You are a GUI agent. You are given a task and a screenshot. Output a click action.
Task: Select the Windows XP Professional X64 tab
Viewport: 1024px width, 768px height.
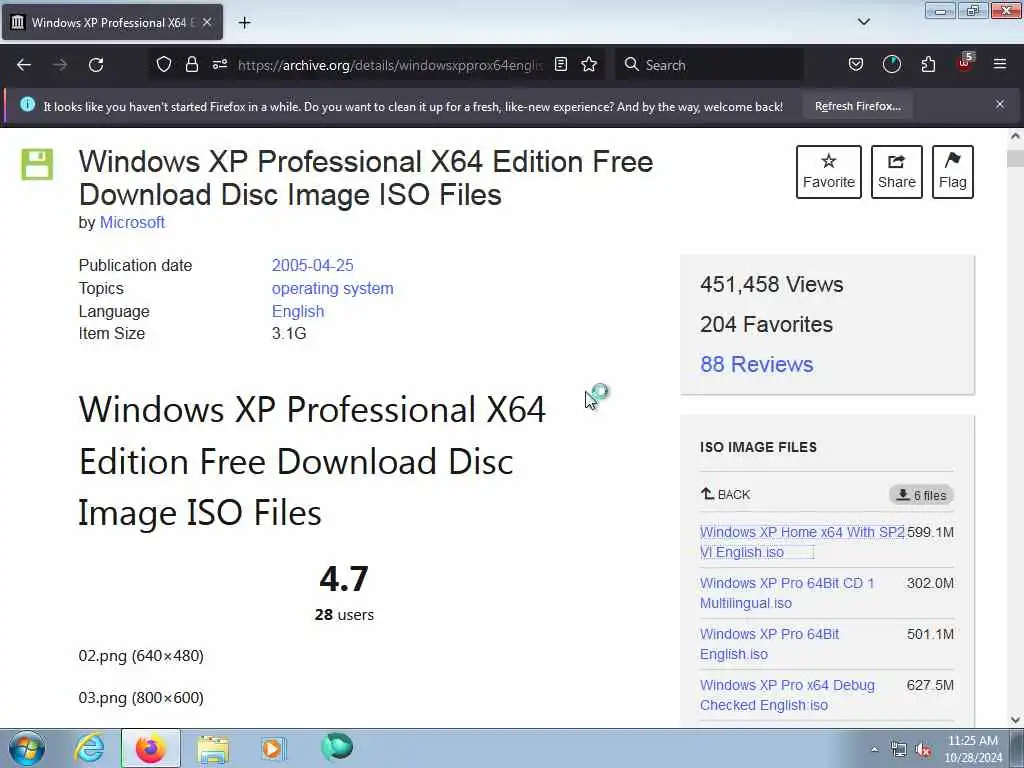pos(112,22)
